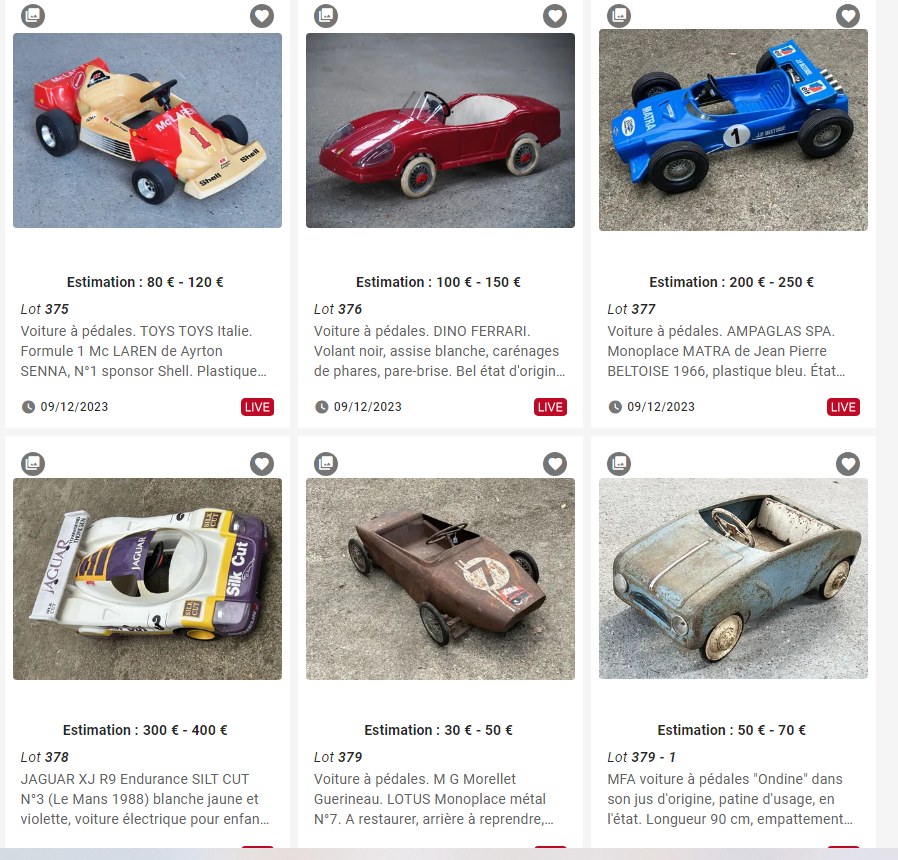Favorite the McLaren Lot 375 with heart
898x860 pixels.
click(x=262, y=15)
